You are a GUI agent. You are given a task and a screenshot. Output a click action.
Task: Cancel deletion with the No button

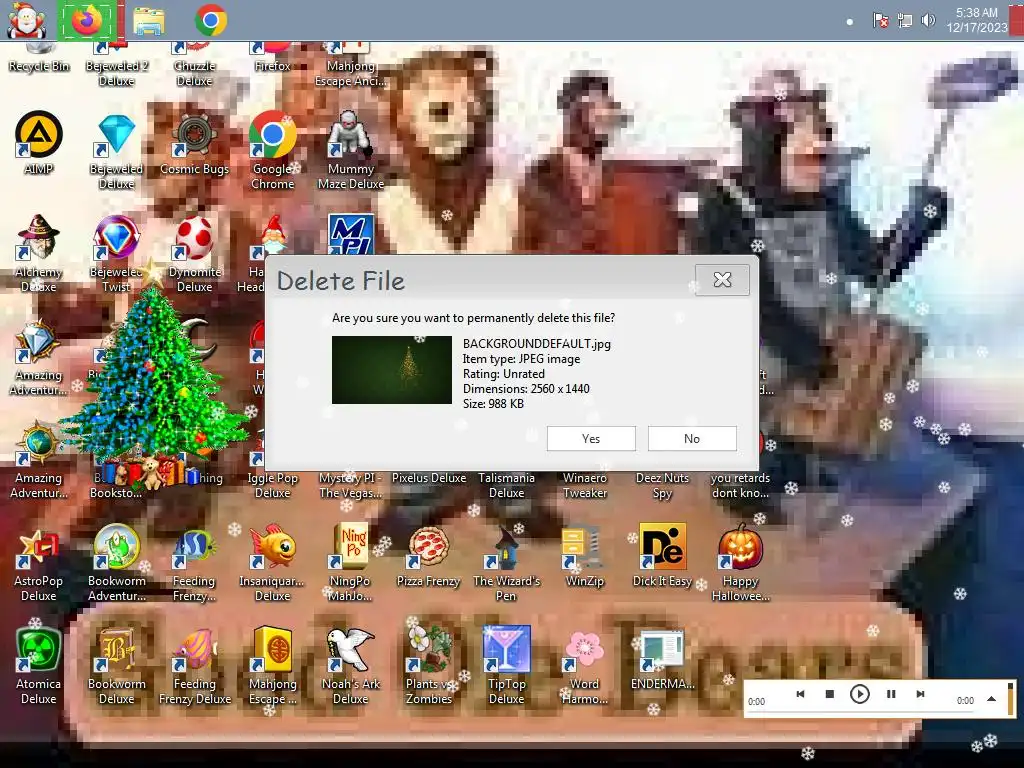pos(692,439)
